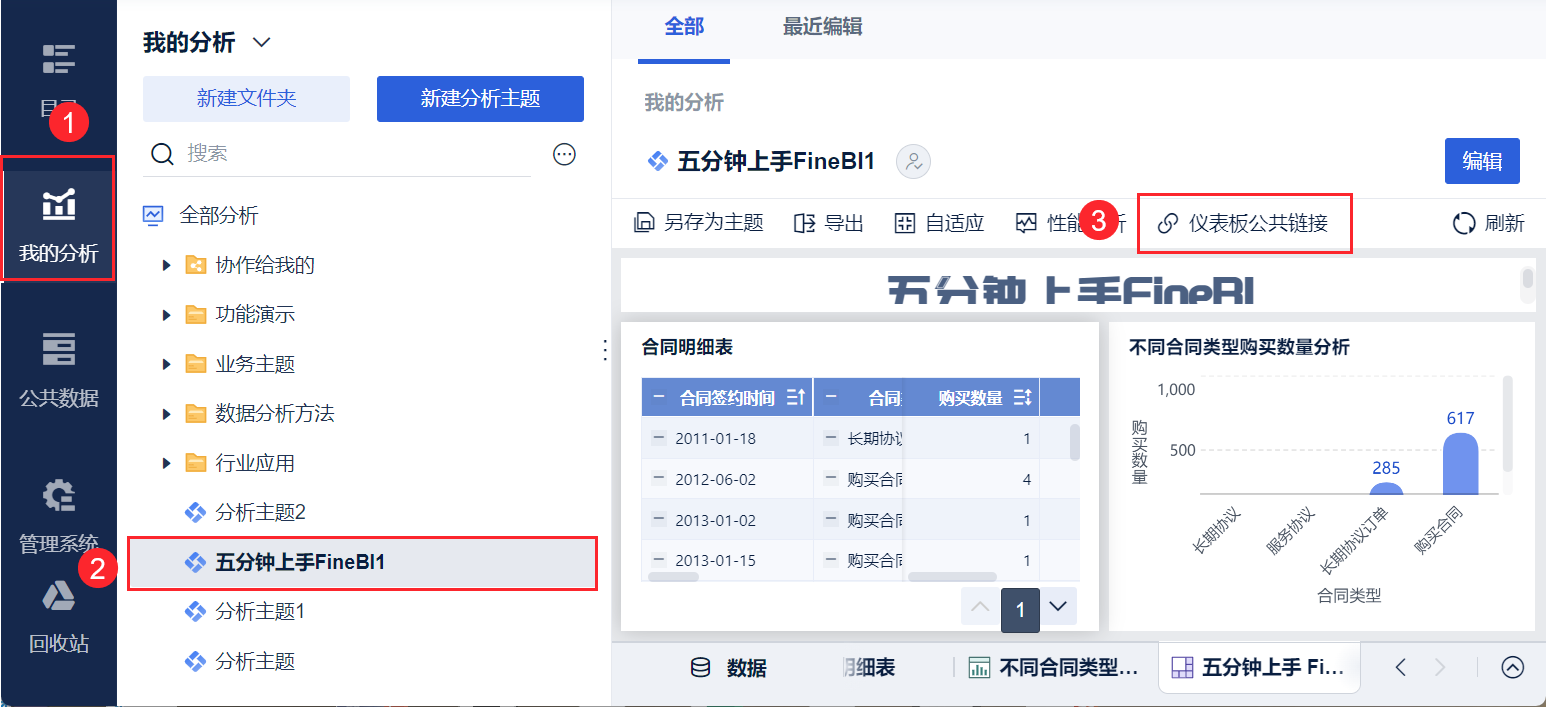Click Export (导出) in the toolbar
The height and width of the screenshot is (707, 1546).
829,223
